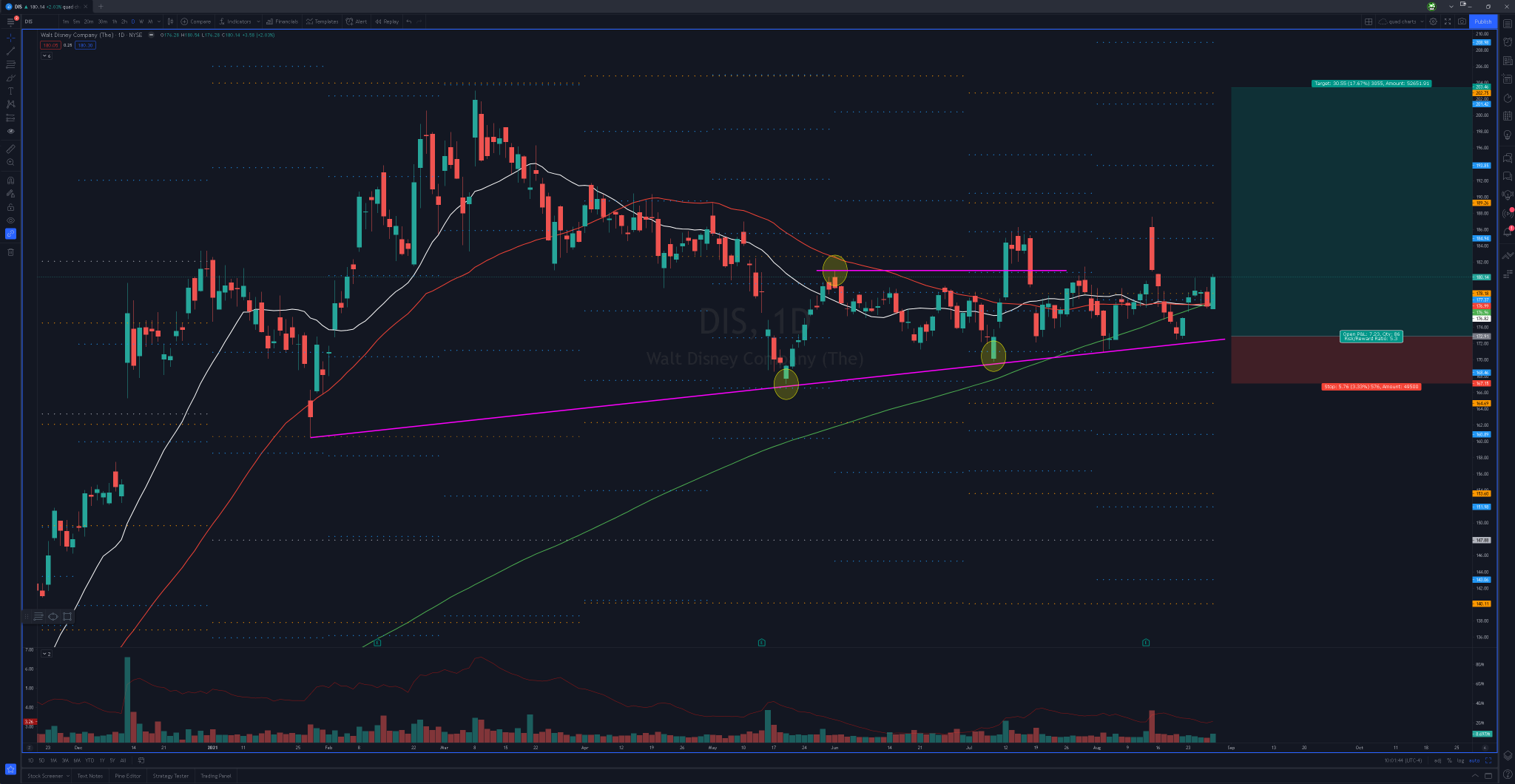The width and height of the screenshot is (1515, 784).
Task: Open the alerts alarm-clock sidebar icon
Action: [1507, 42]
